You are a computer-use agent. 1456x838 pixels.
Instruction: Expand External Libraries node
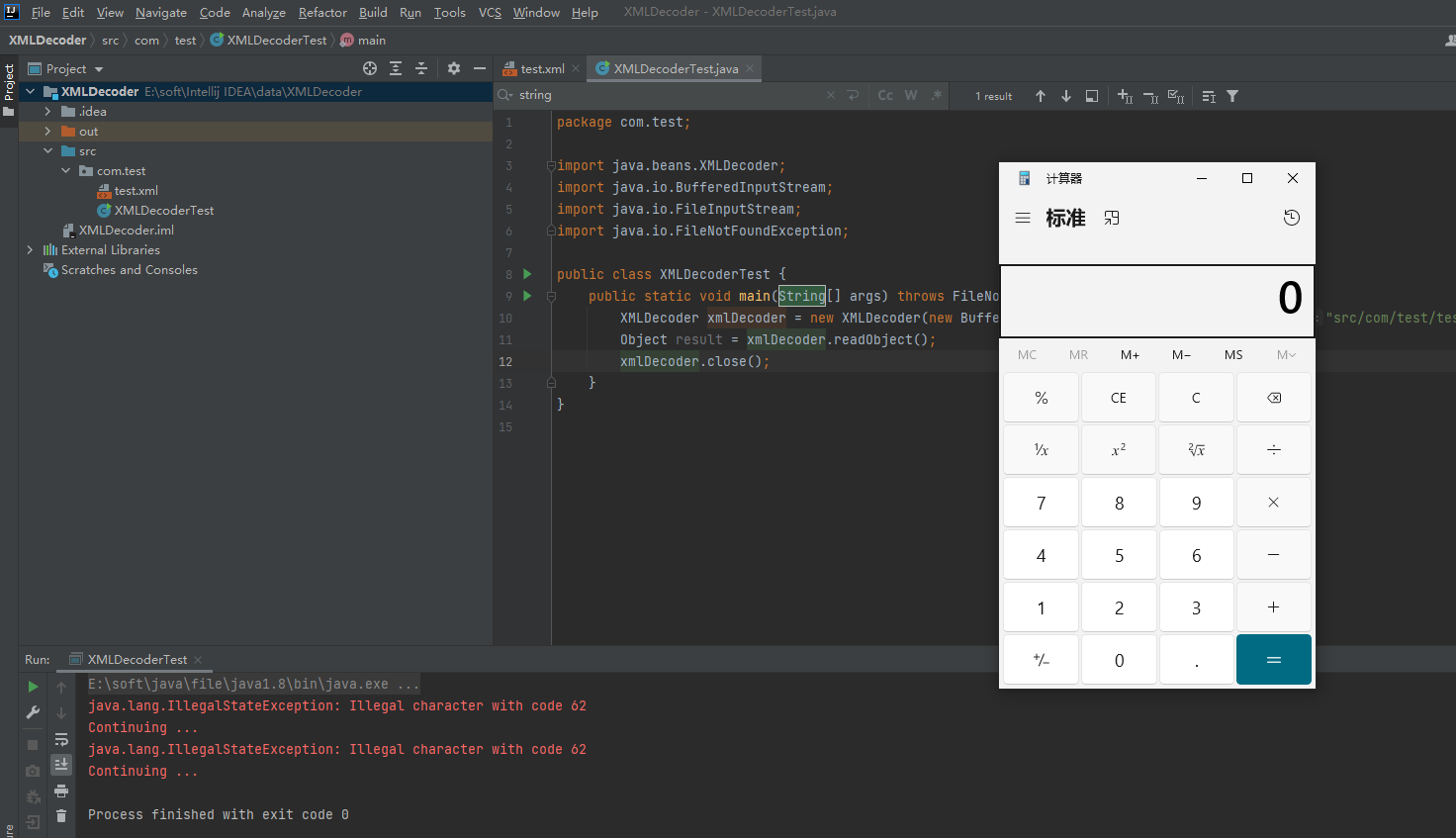(x=30, y=249)
